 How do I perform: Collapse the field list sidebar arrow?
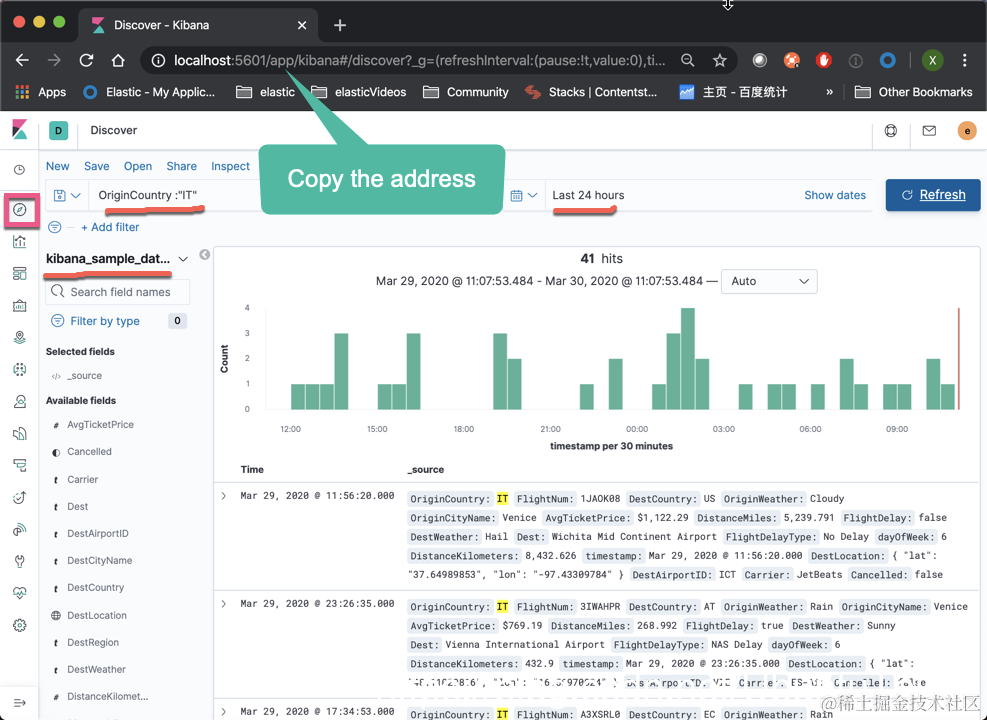pos(205,254)
